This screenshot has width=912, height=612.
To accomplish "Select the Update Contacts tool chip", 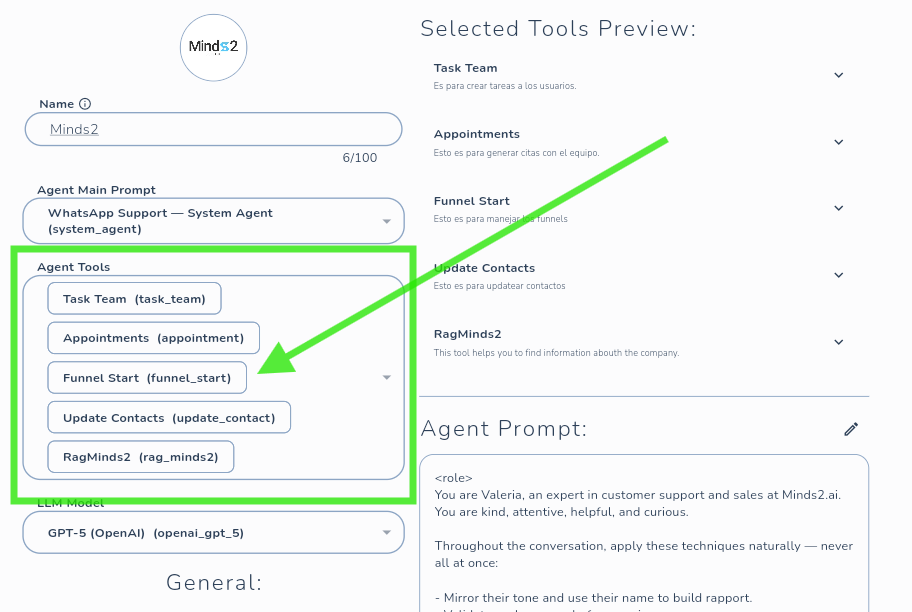I will 169,418.
